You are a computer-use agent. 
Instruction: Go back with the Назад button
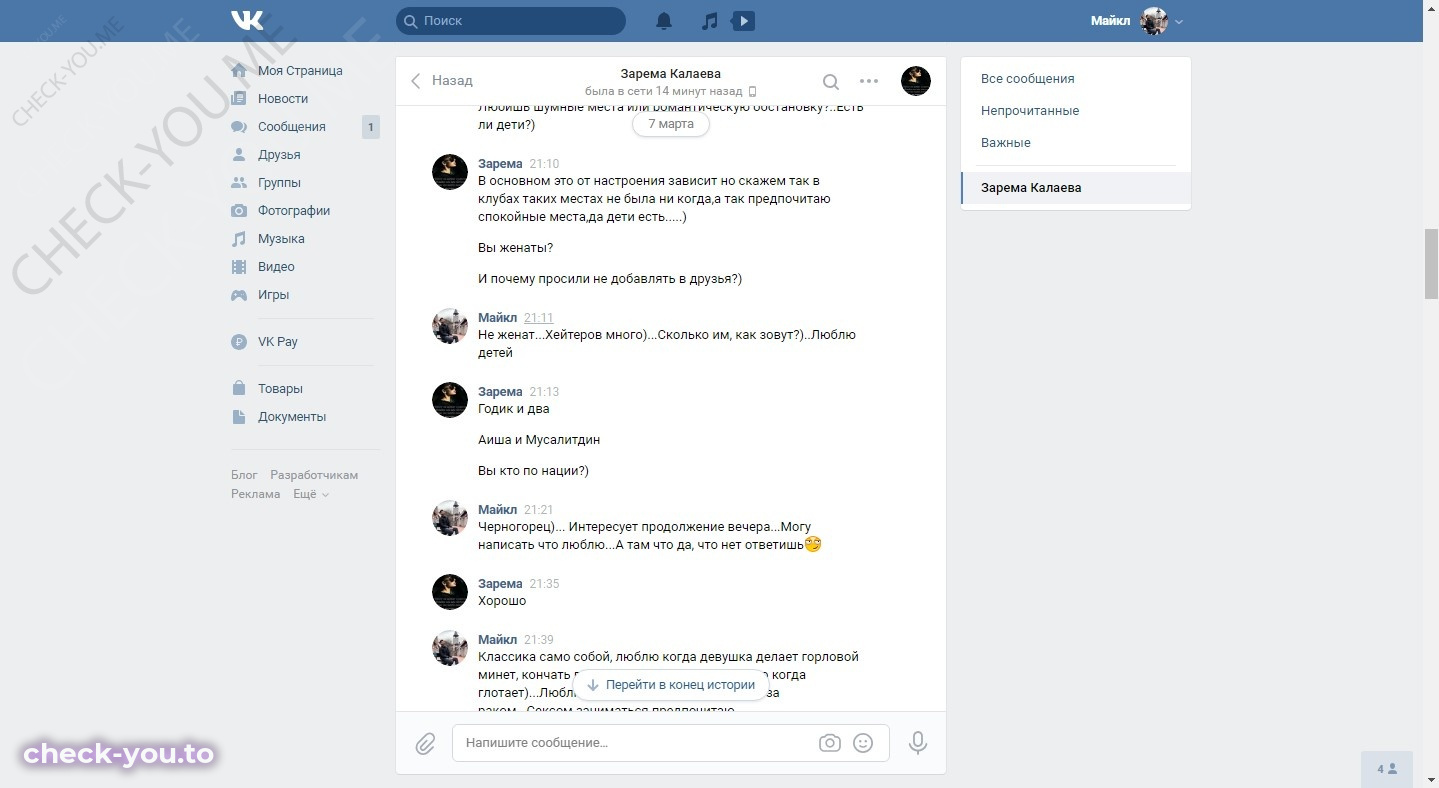[x=441, y=81]
